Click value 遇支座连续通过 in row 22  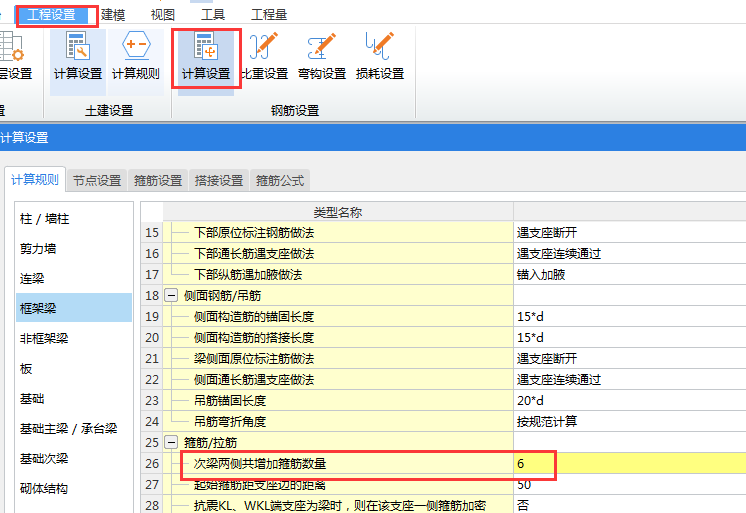pos(559,380)
